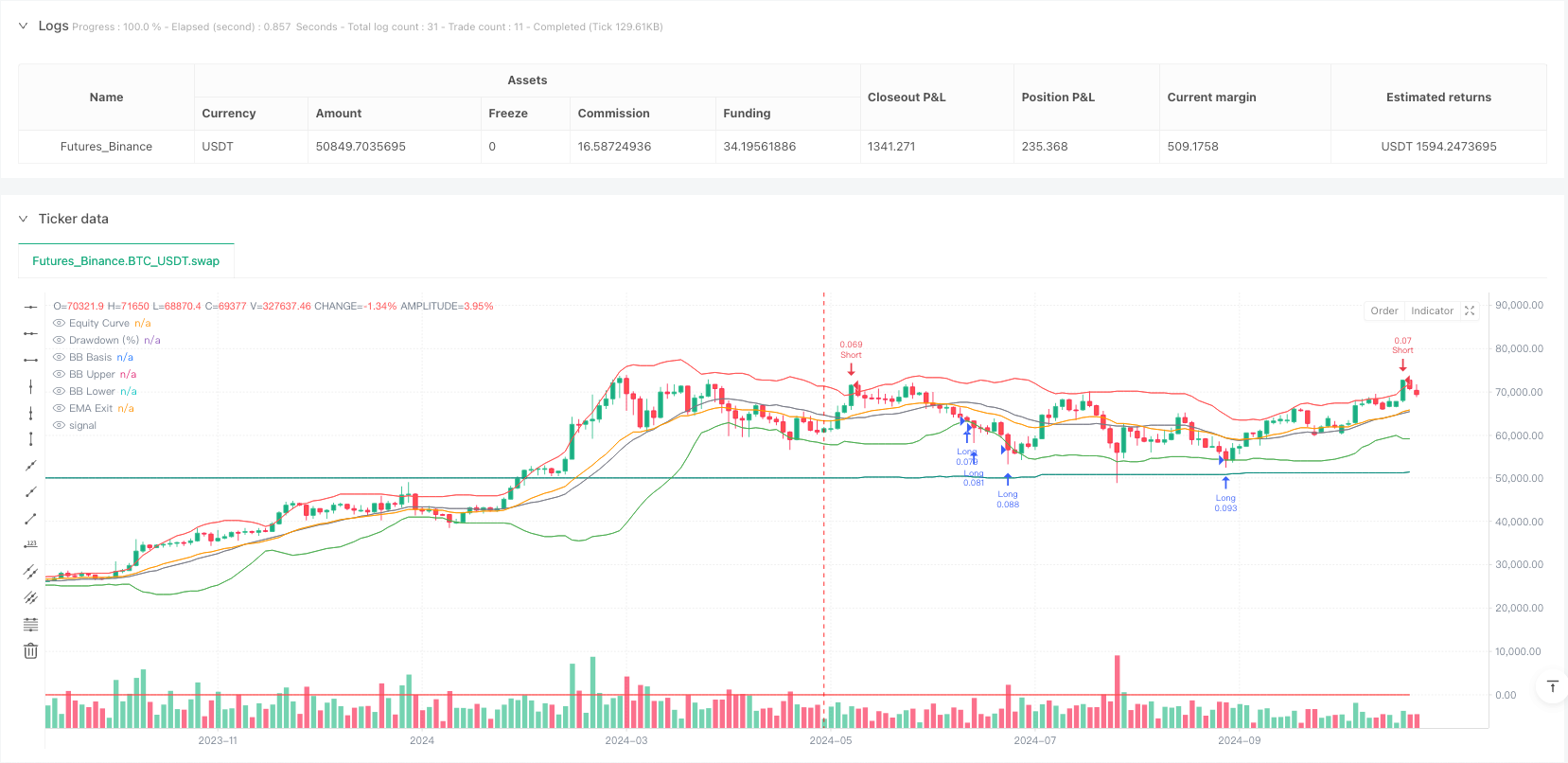This screenshot has height=763, width=1568.
Task: Click the Order button on chart
Action: 1383,311
